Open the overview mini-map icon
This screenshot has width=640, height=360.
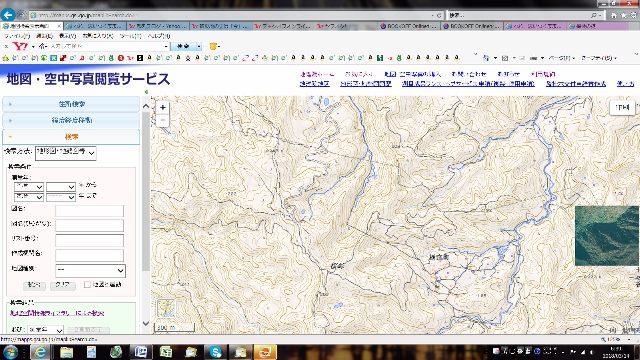[x=166, y=309]
